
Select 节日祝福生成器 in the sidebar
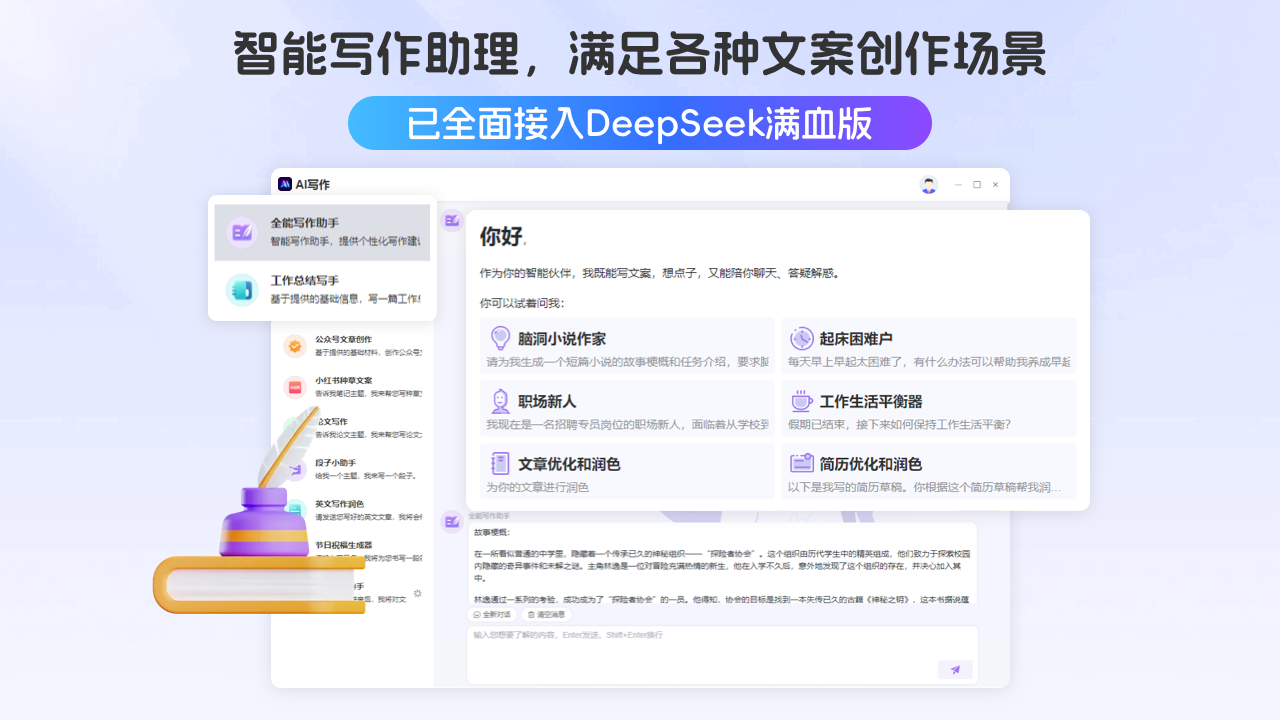[343, 545]
